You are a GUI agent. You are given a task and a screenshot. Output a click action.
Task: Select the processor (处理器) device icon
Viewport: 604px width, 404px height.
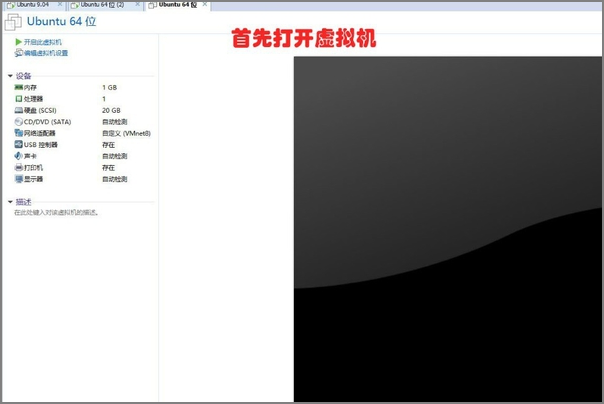(18, 99)
